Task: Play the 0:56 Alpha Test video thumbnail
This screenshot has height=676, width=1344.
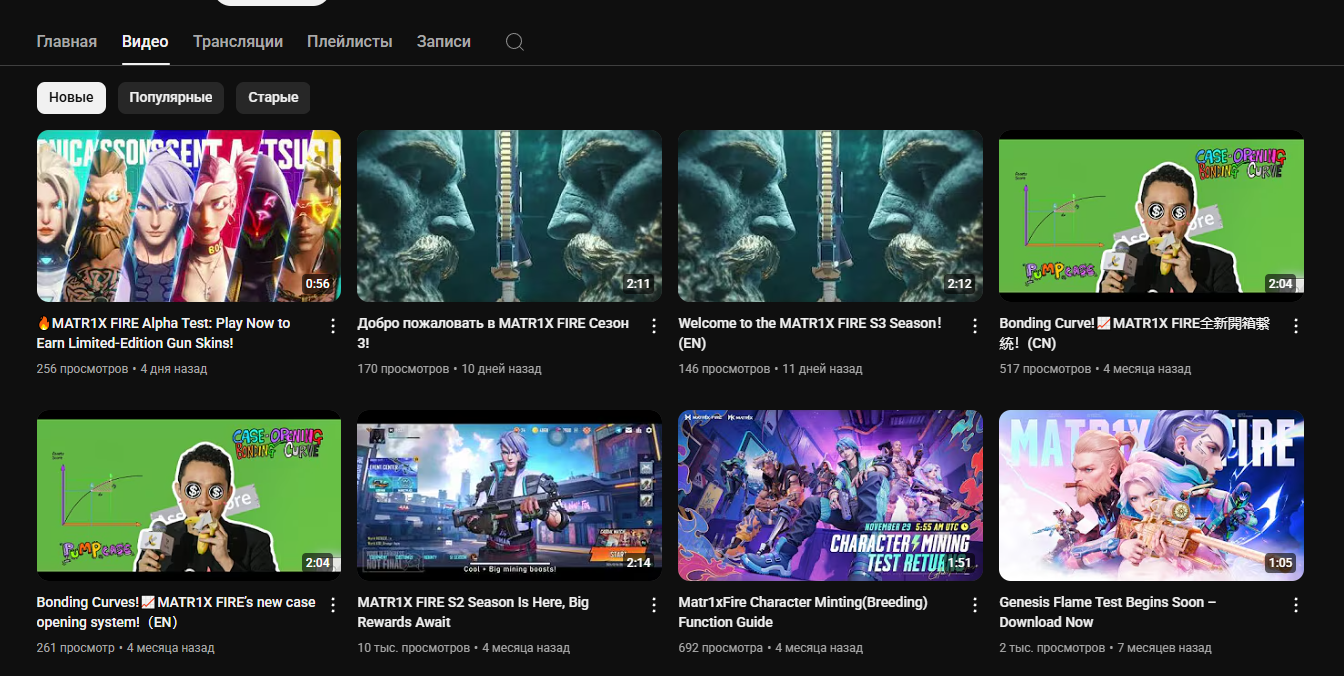Action: pyautogui.click(x=189, y=216)
